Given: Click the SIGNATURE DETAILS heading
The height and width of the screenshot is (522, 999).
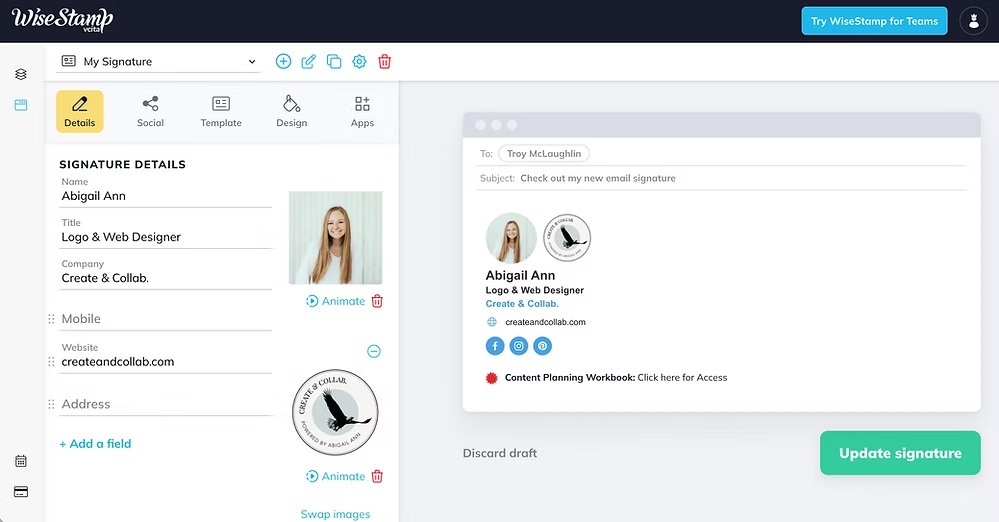Looking at the screenshot, I should [x=122, y=164].
